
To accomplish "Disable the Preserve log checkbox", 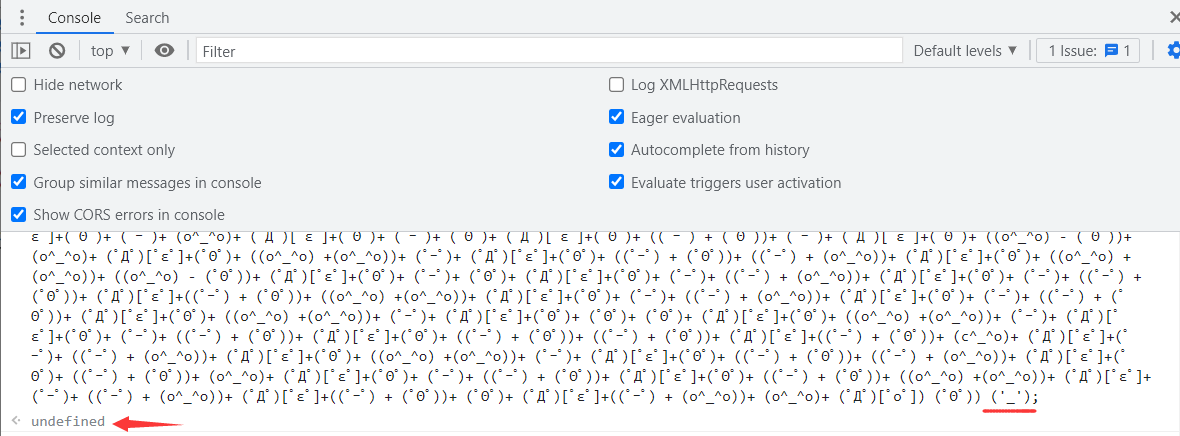I will pyautogui.click(x=19, y=117).
